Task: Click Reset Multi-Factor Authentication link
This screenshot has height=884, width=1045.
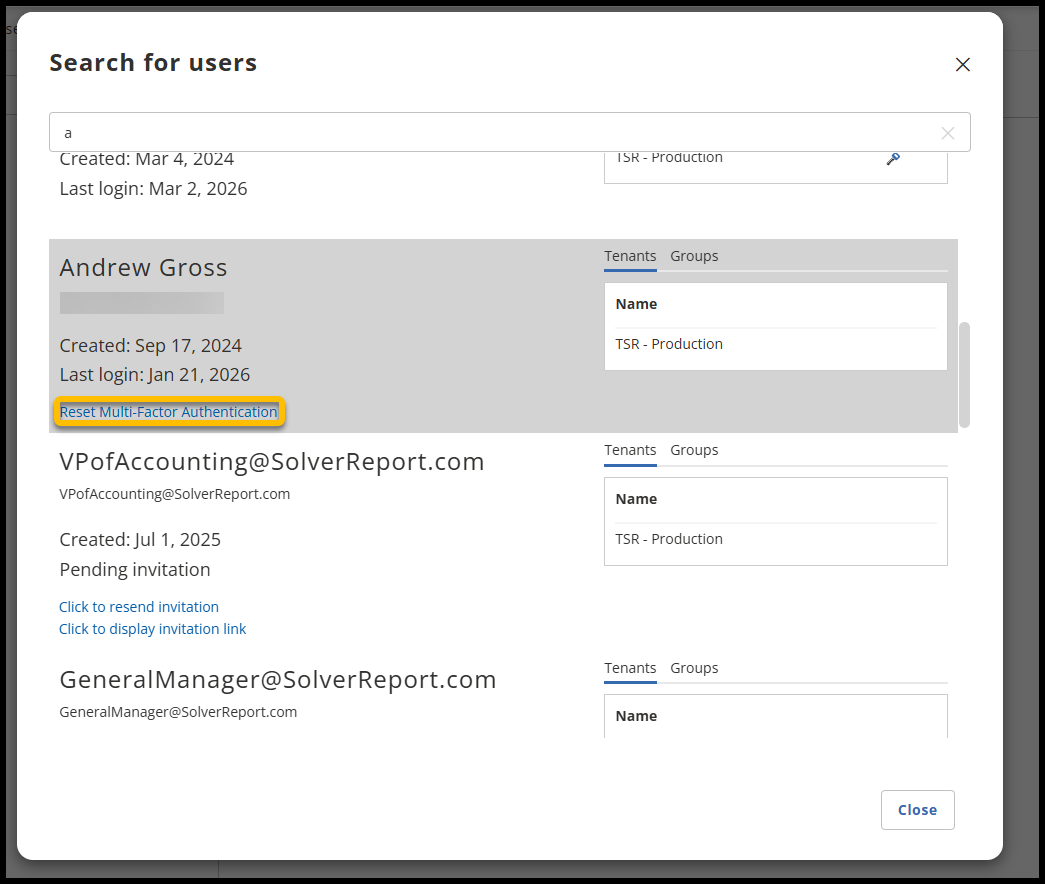Action: (169, 412)
